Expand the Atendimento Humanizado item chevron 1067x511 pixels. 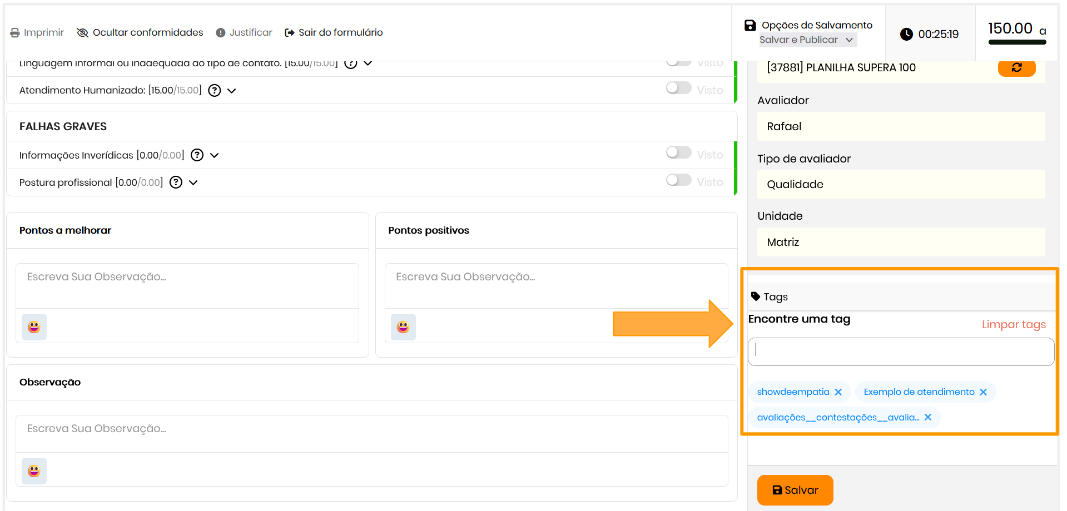[232, 91]
